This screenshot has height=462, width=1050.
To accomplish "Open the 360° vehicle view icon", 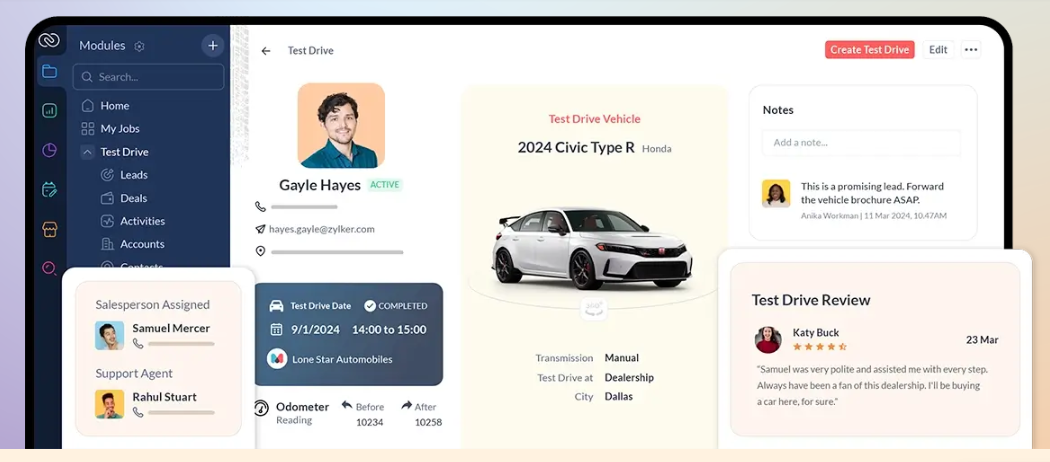I will tap(594, 307).
